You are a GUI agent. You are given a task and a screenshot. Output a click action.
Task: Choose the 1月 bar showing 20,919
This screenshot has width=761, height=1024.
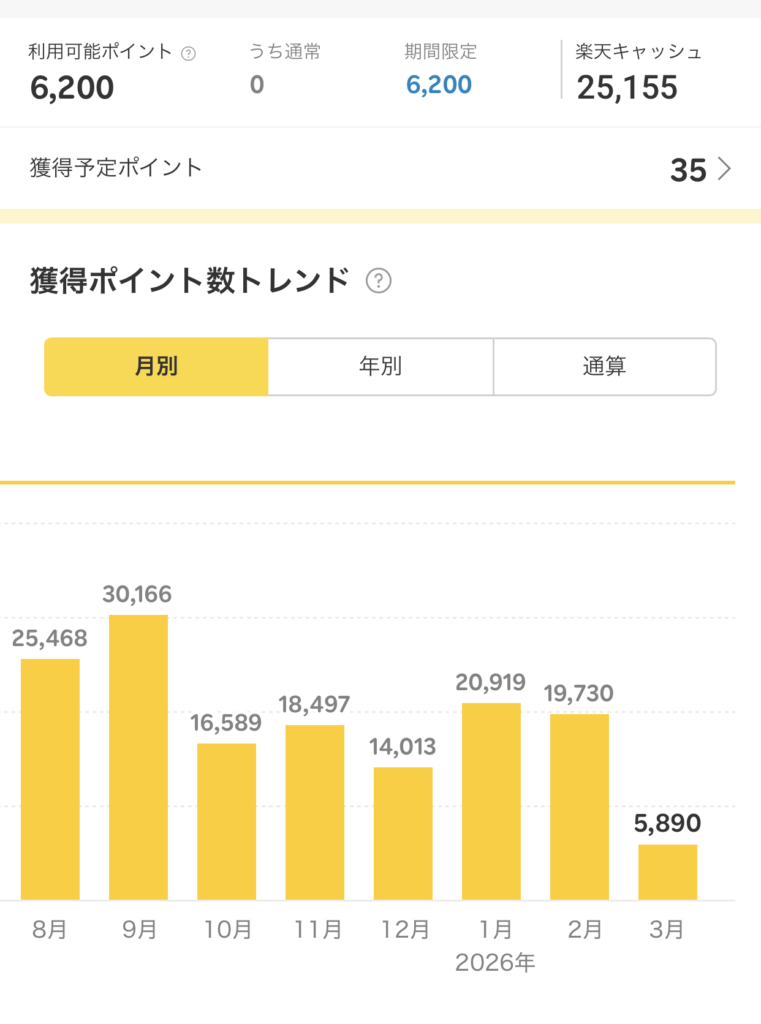[491, 801]
